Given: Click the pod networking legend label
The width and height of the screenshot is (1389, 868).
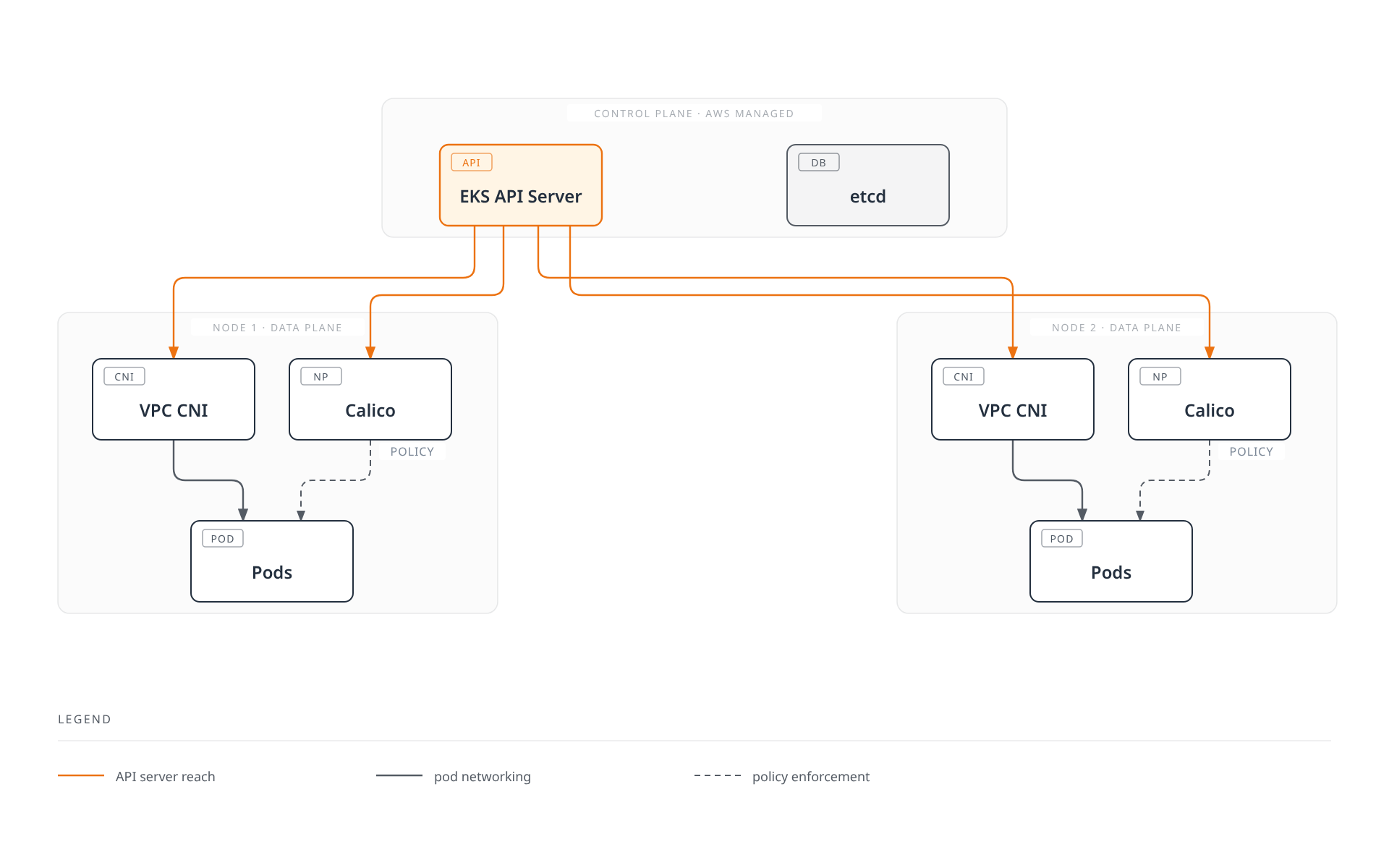Looking at the screenshot, I should (x=483, y=776).
